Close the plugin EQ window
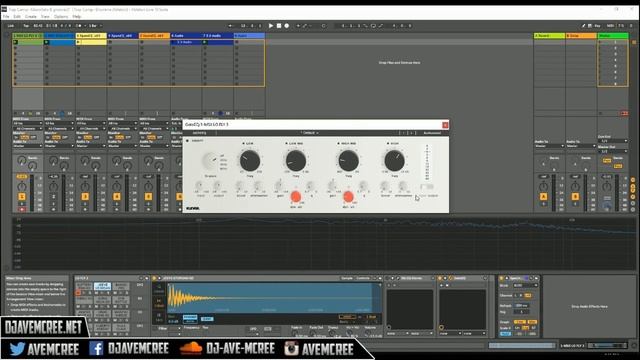Viewport: 640px width, 360px height. coord(445,125)
